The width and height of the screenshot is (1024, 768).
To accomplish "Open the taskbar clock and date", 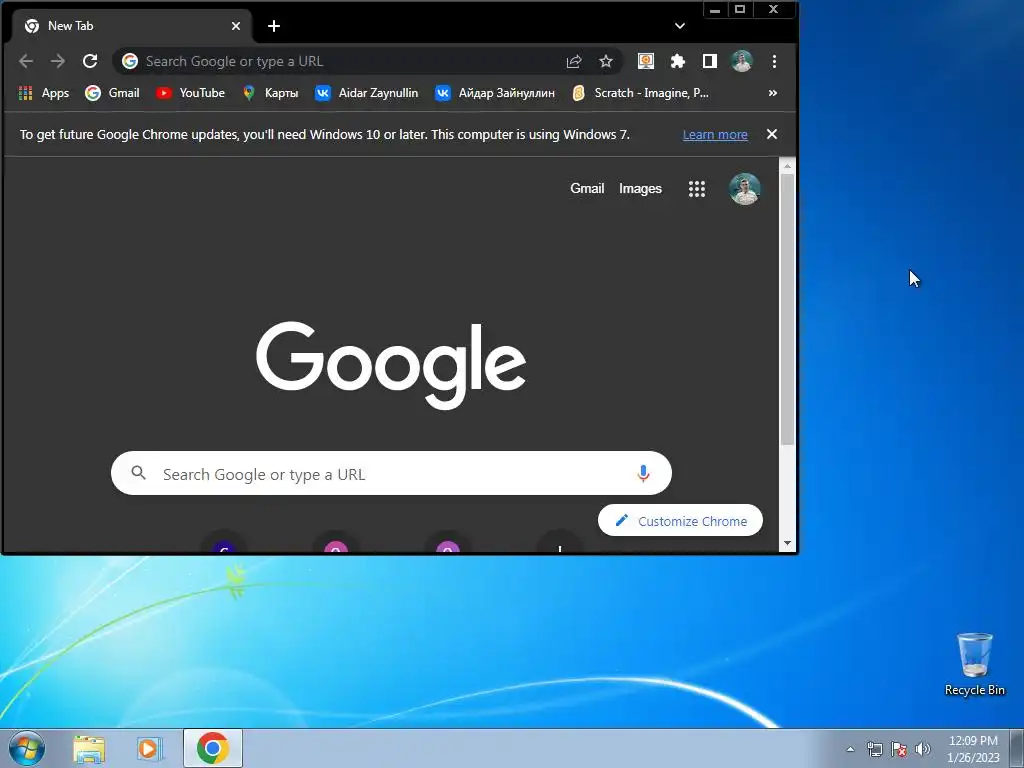I will 973,749.
